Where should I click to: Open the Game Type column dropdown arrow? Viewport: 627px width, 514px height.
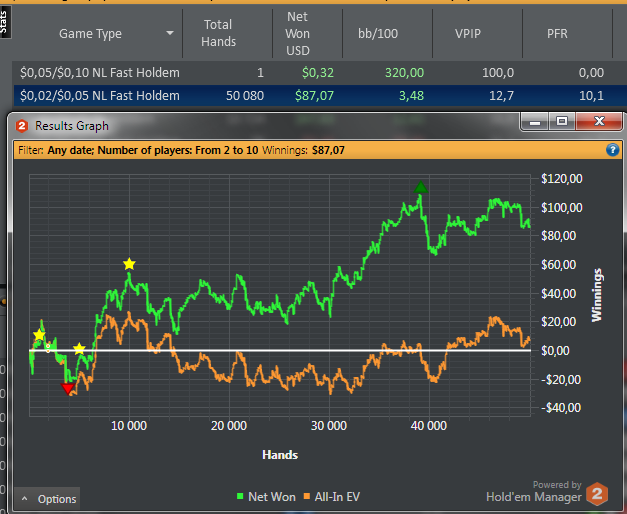click(169, 33)
